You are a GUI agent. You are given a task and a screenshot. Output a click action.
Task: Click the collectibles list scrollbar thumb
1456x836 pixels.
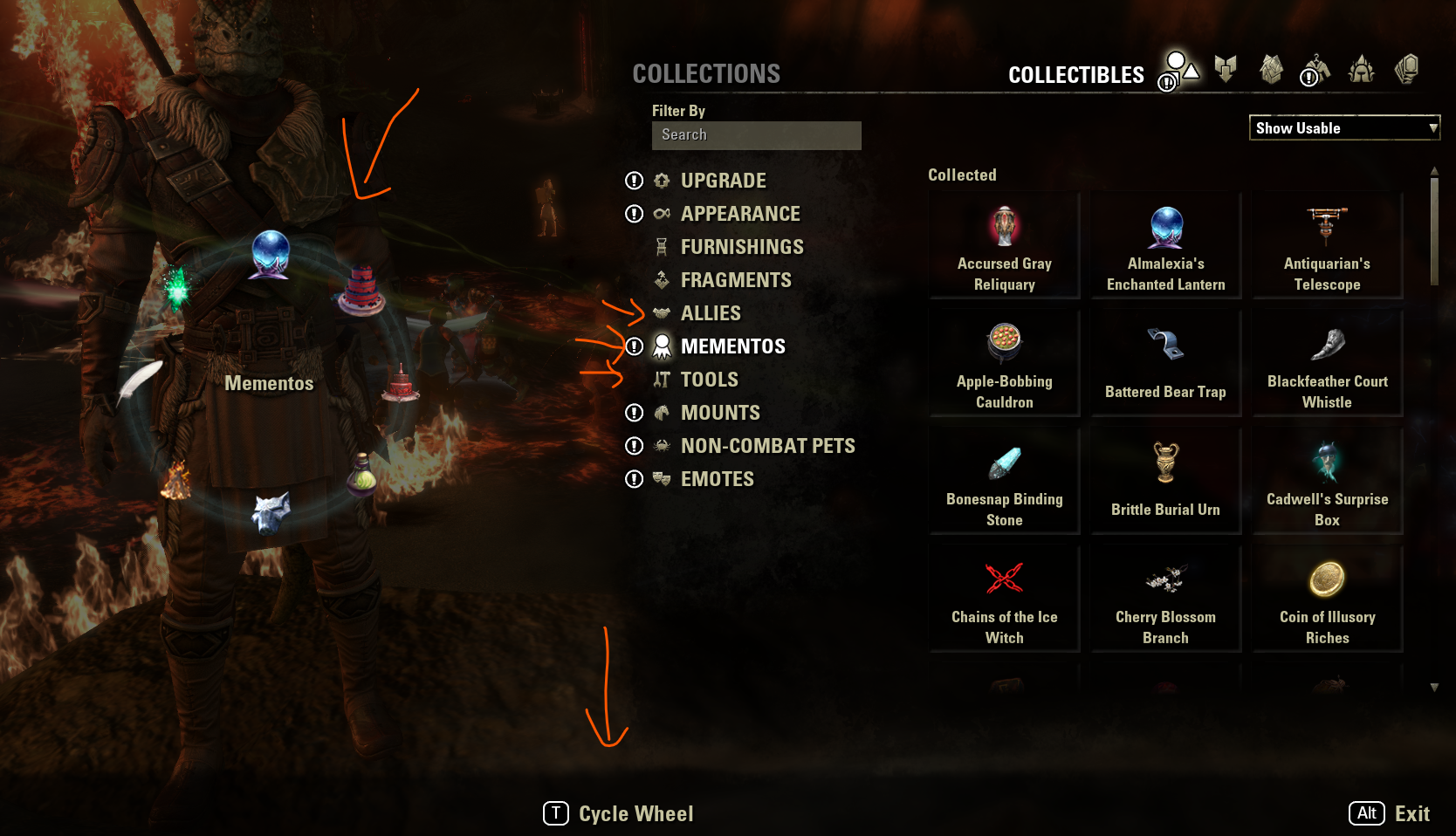tap(1434, 230)
